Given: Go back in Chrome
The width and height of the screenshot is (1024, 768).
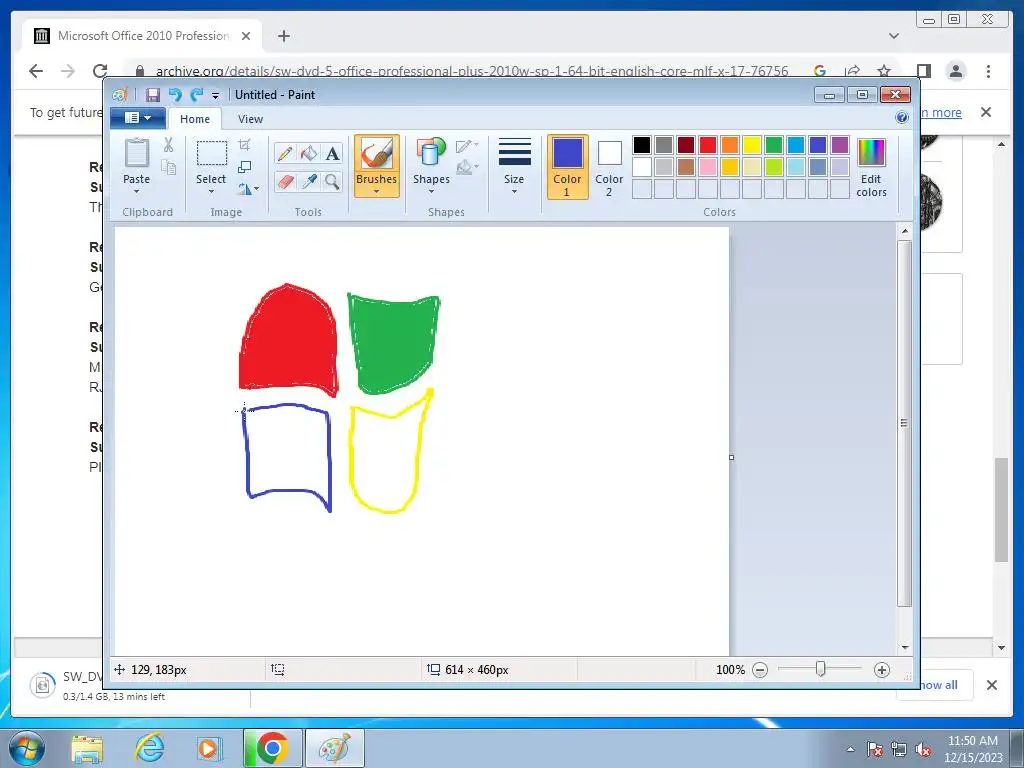Looking at the screenshot, I should (36, 71).
